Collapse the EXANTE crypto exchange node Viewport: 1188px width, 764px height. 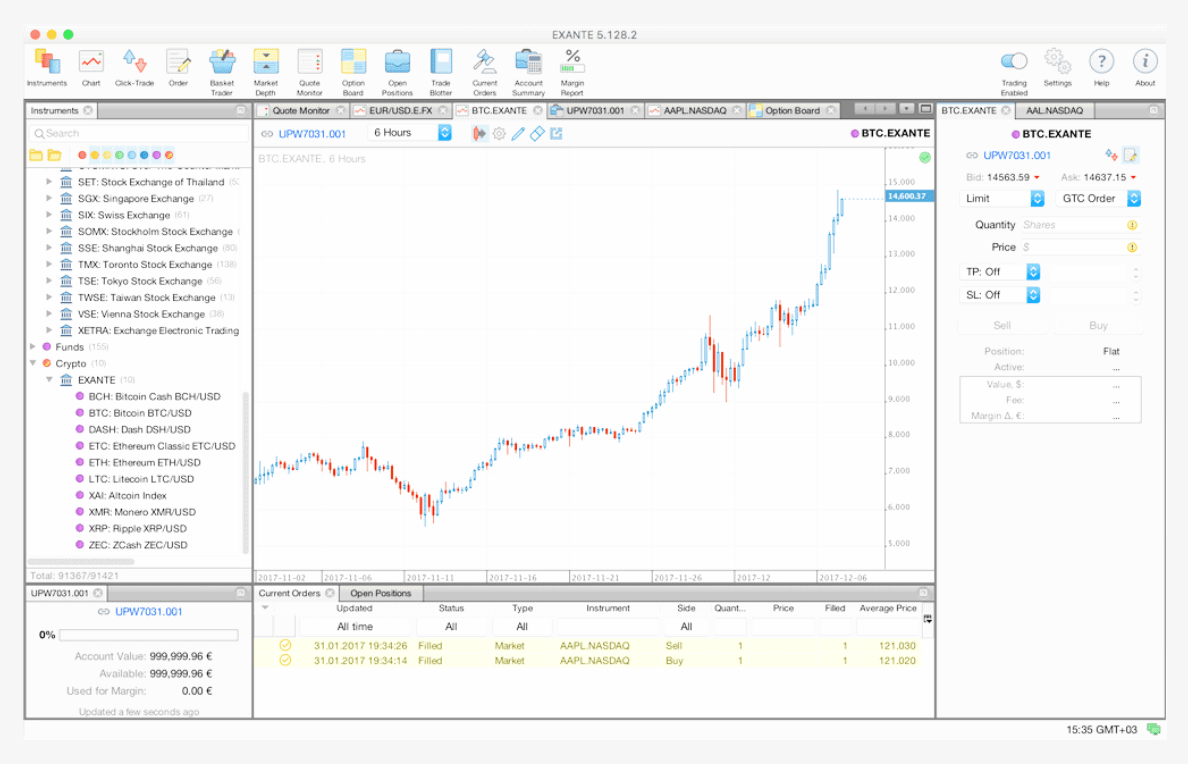coord(49,380)
